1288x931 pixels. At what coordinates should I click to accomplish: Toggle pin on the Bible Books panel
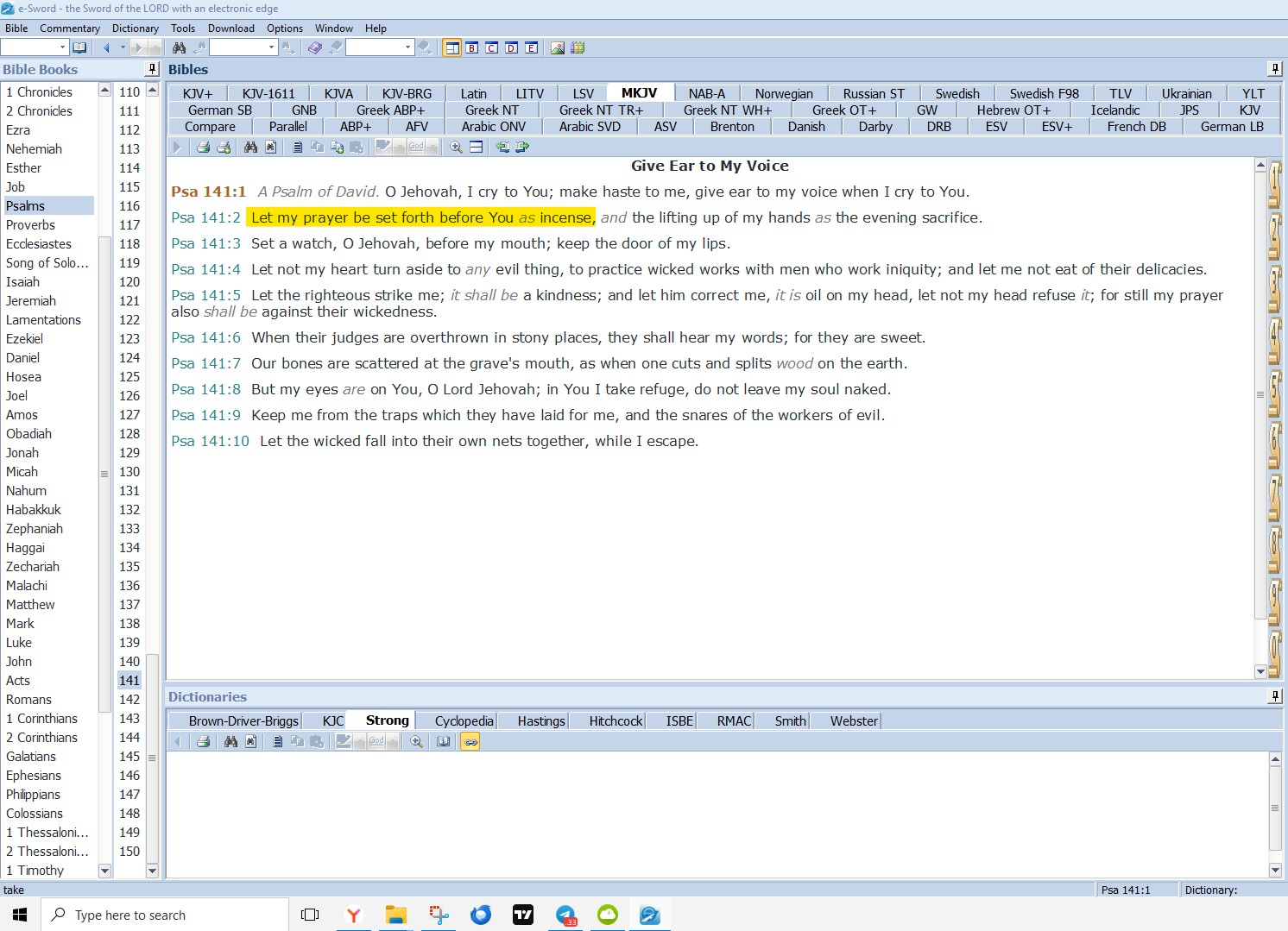[153, 69]
